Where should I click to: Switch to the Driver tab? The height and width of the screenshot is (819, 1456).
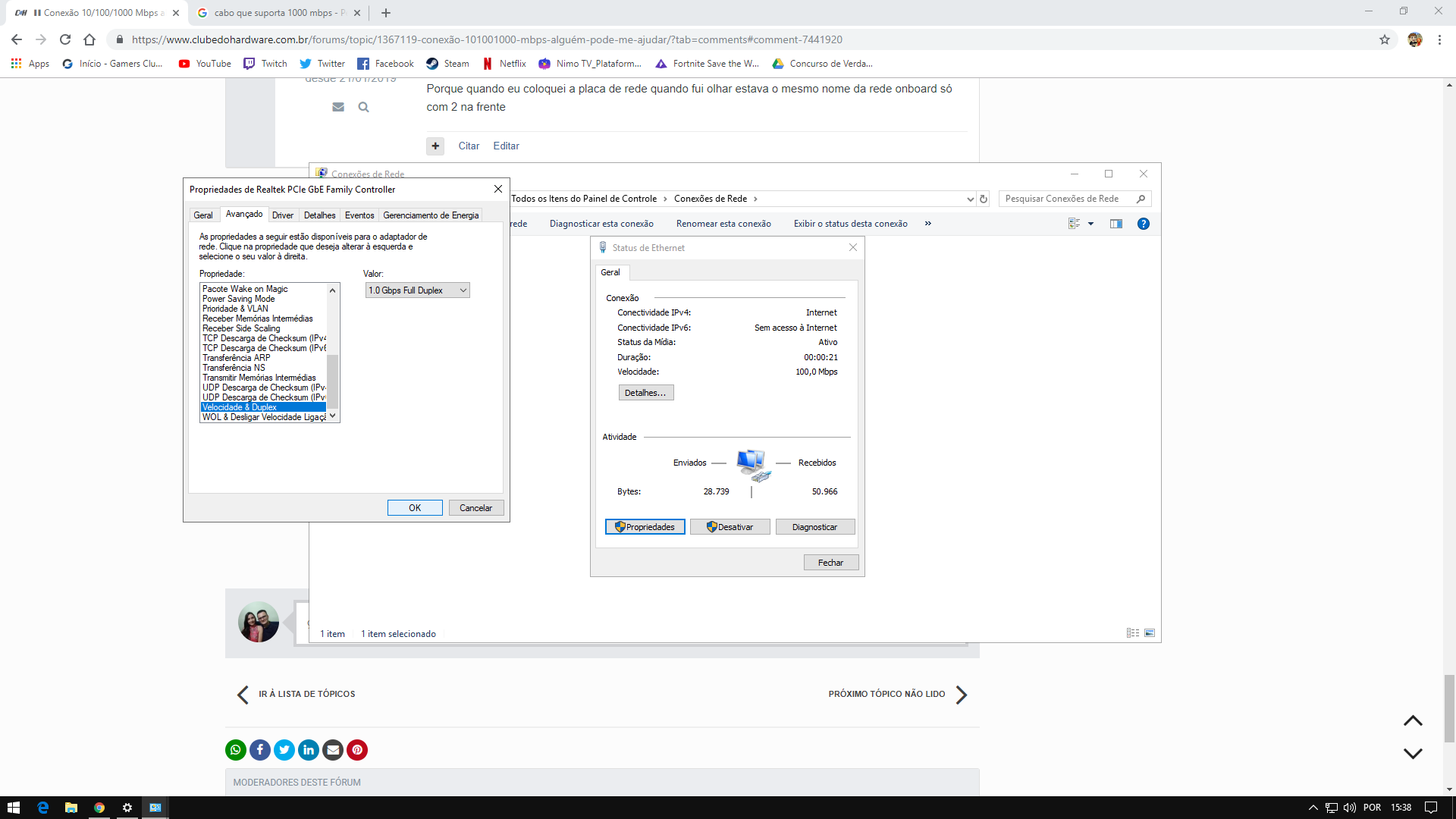pyautogui.click(x=283, y=215)
